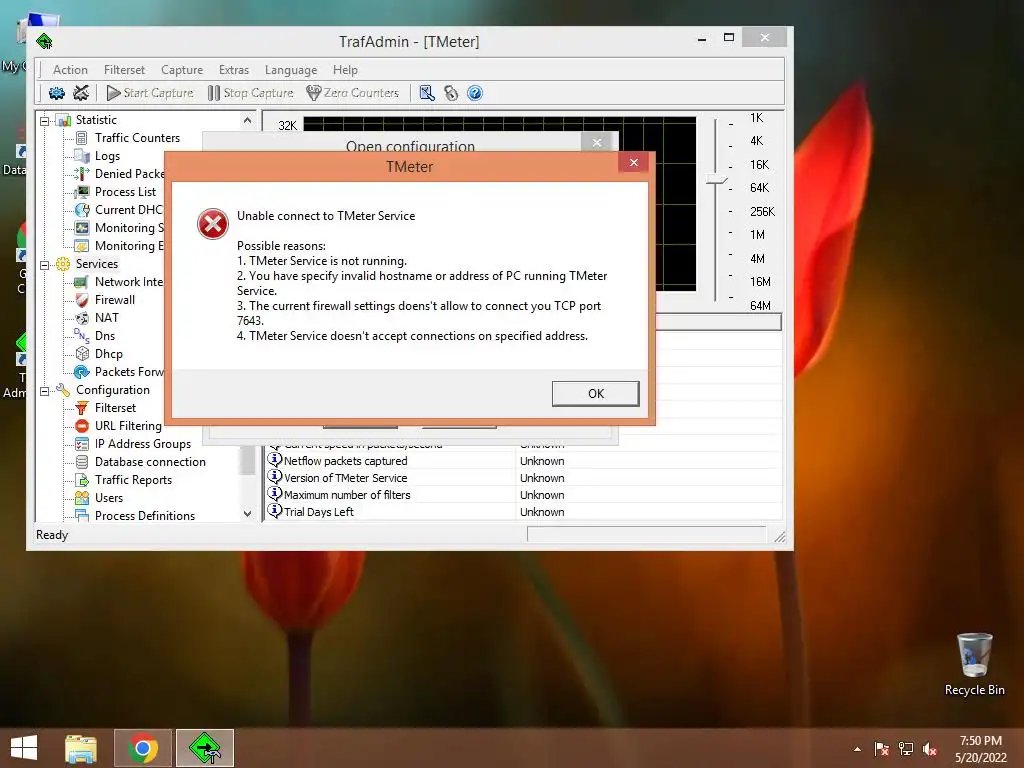Click OK in the TMeter error dialog
The height and width of the screenshot is (768, 1024).
(x=595, y=393)
